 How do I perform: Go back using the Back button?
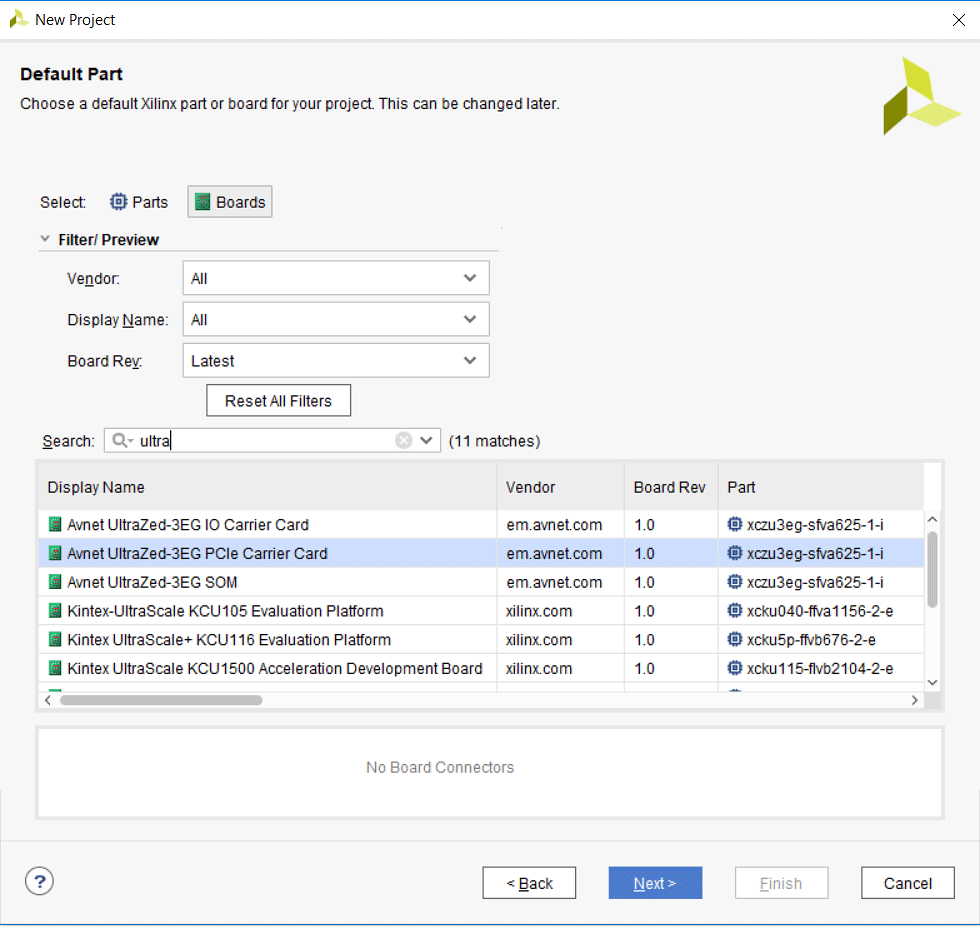click(529, 882)
